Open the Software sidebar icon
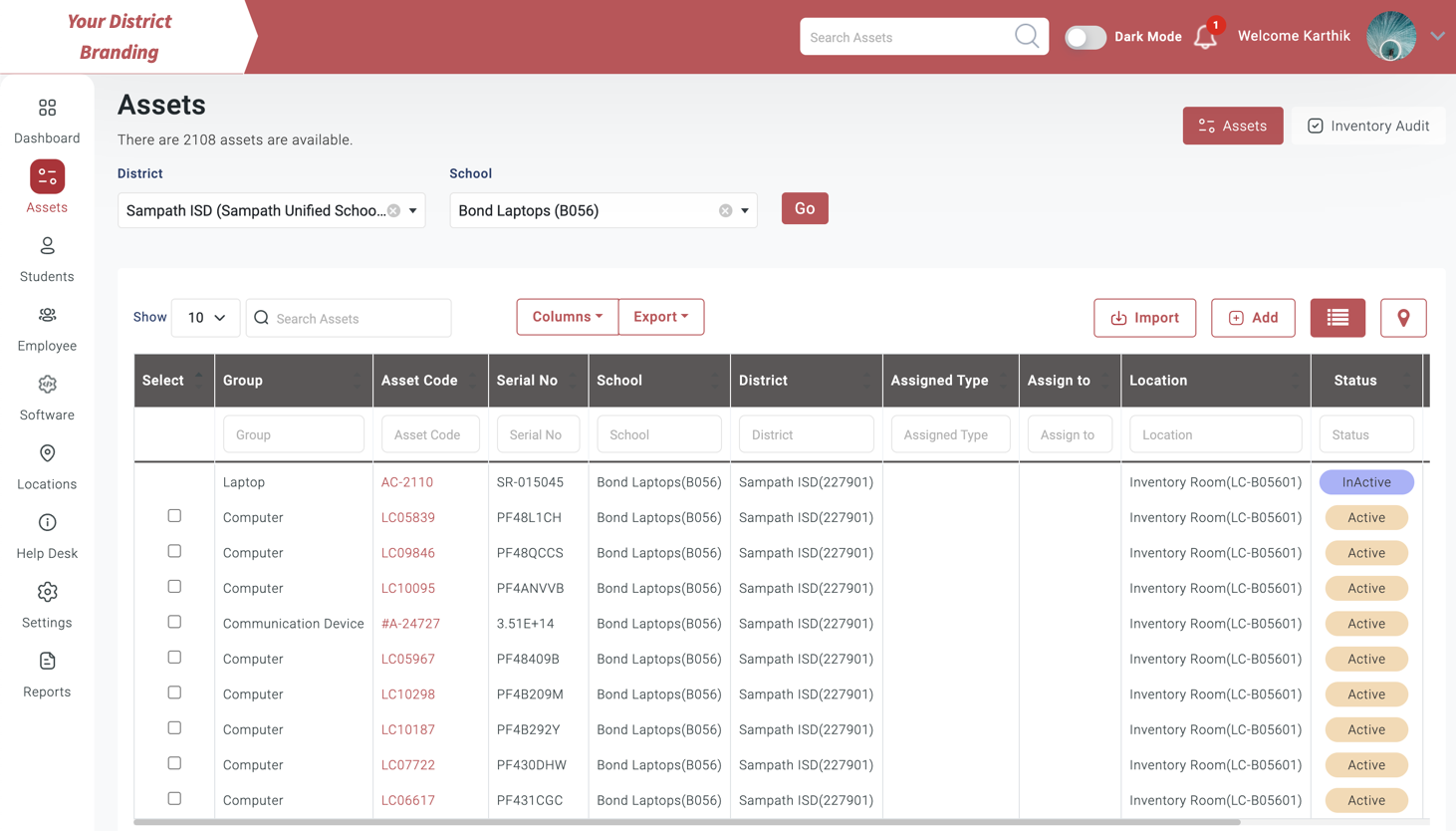 (47, 385)
